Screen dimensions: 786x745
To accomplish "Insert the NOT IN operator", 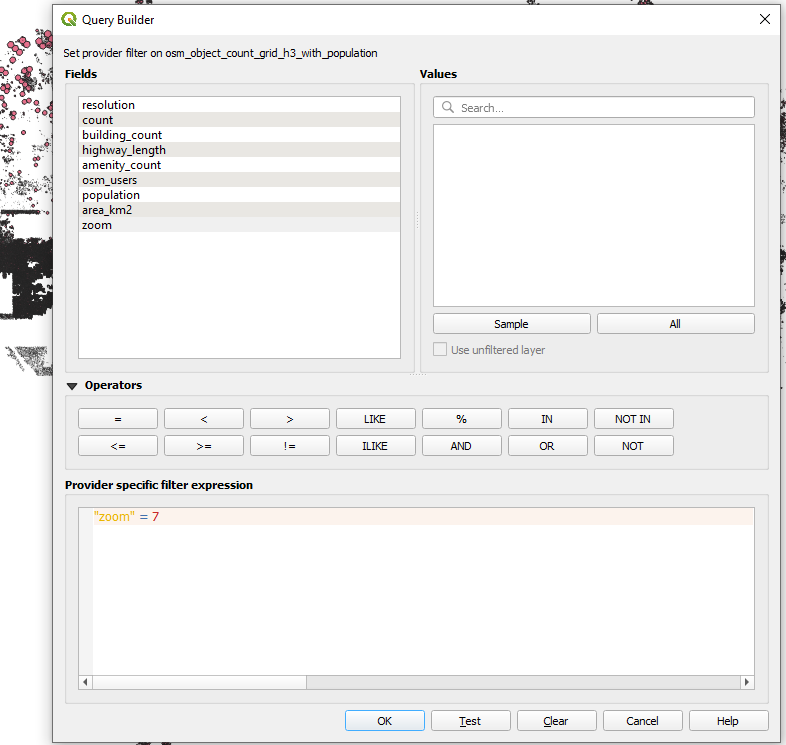I will (634, 419).
